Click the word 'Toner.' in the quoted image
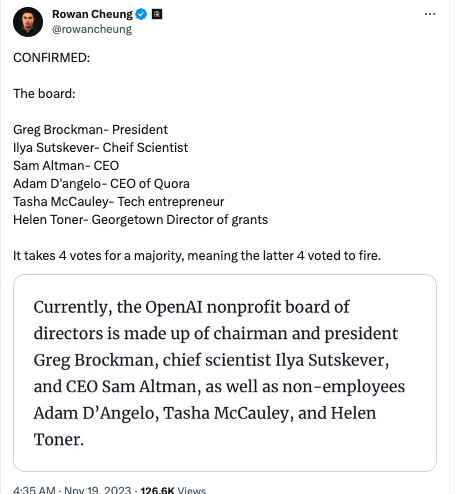457x494 pixels. click(x=59, y=439)
